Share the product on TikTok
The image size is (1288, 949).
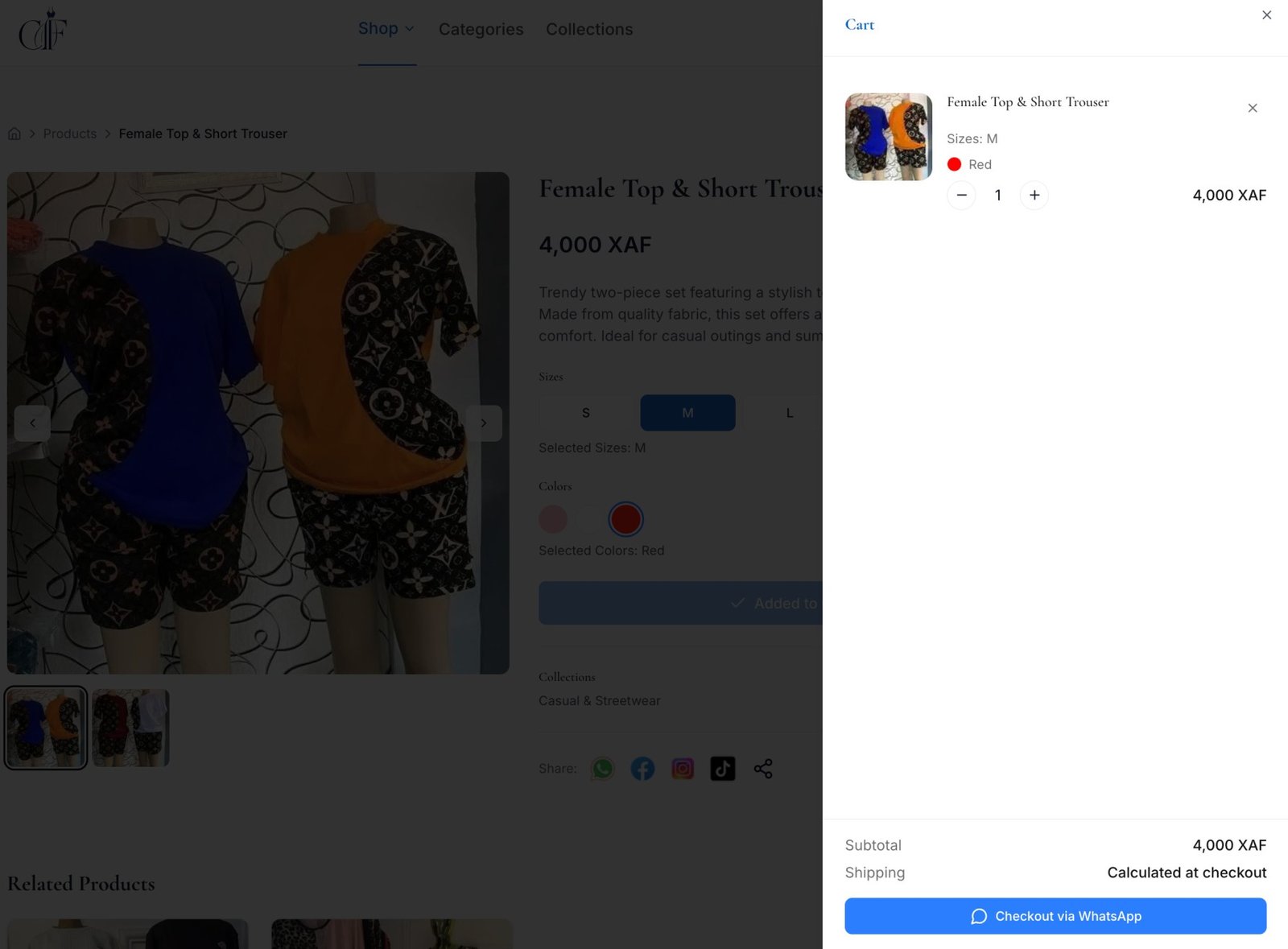pos(722,769)
